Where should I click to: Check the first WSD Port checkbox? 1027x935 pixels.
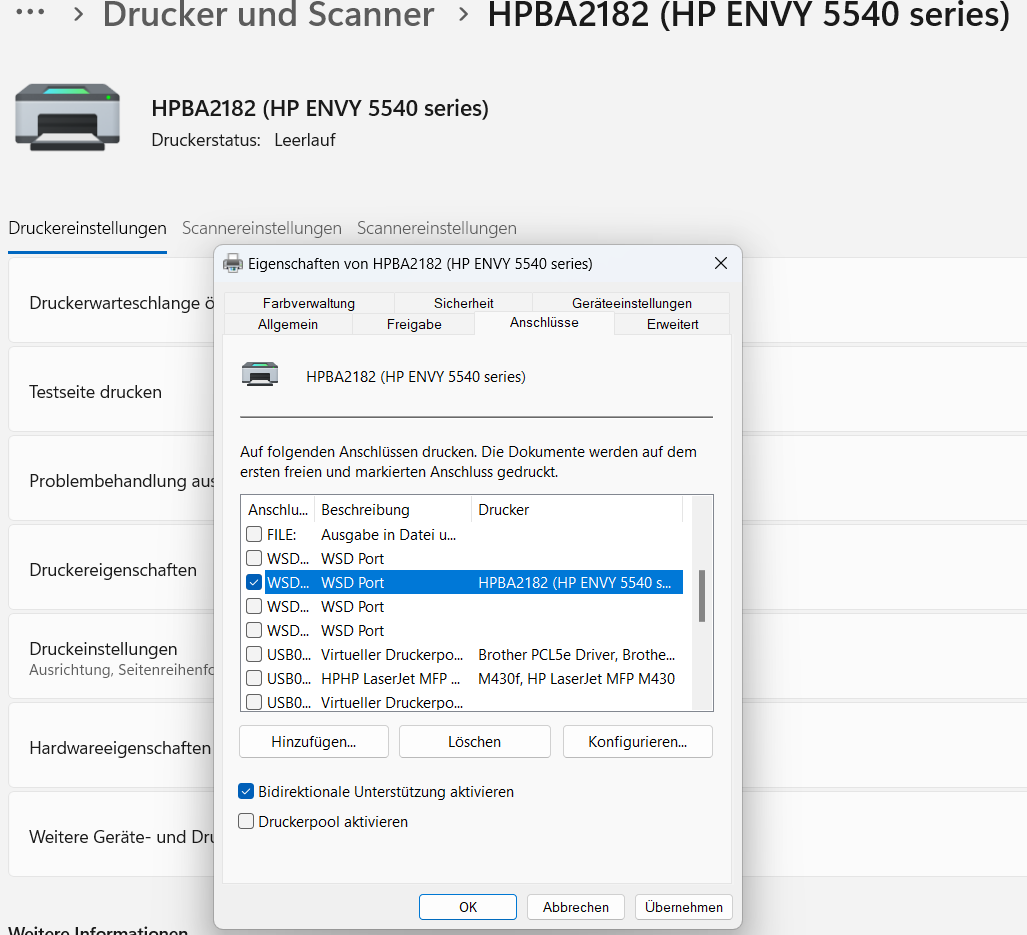(254, 559)
